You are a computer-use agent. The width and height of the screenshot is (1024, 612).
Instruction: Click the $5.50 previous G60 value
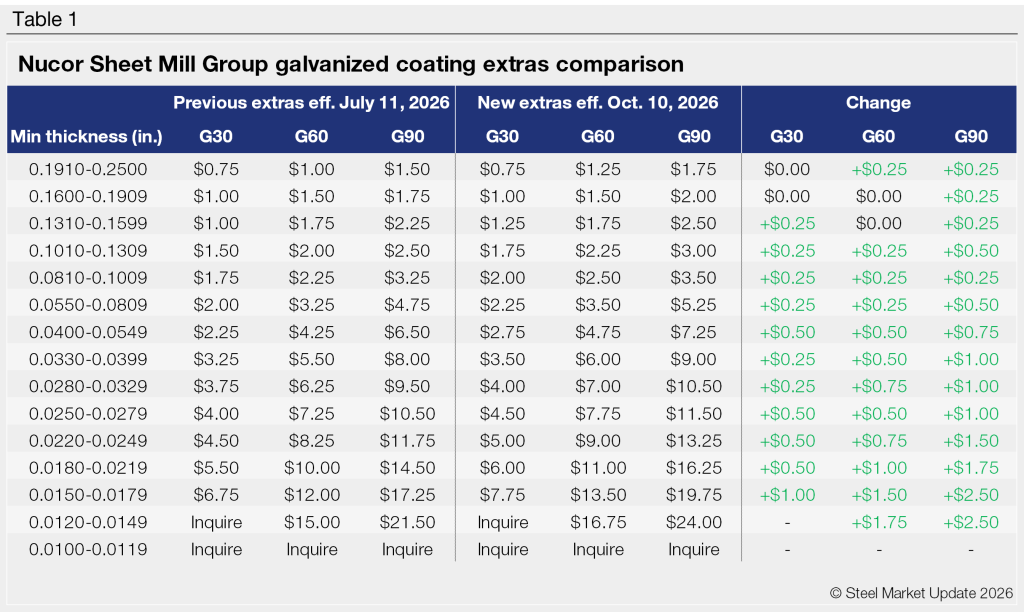point(312,359)
